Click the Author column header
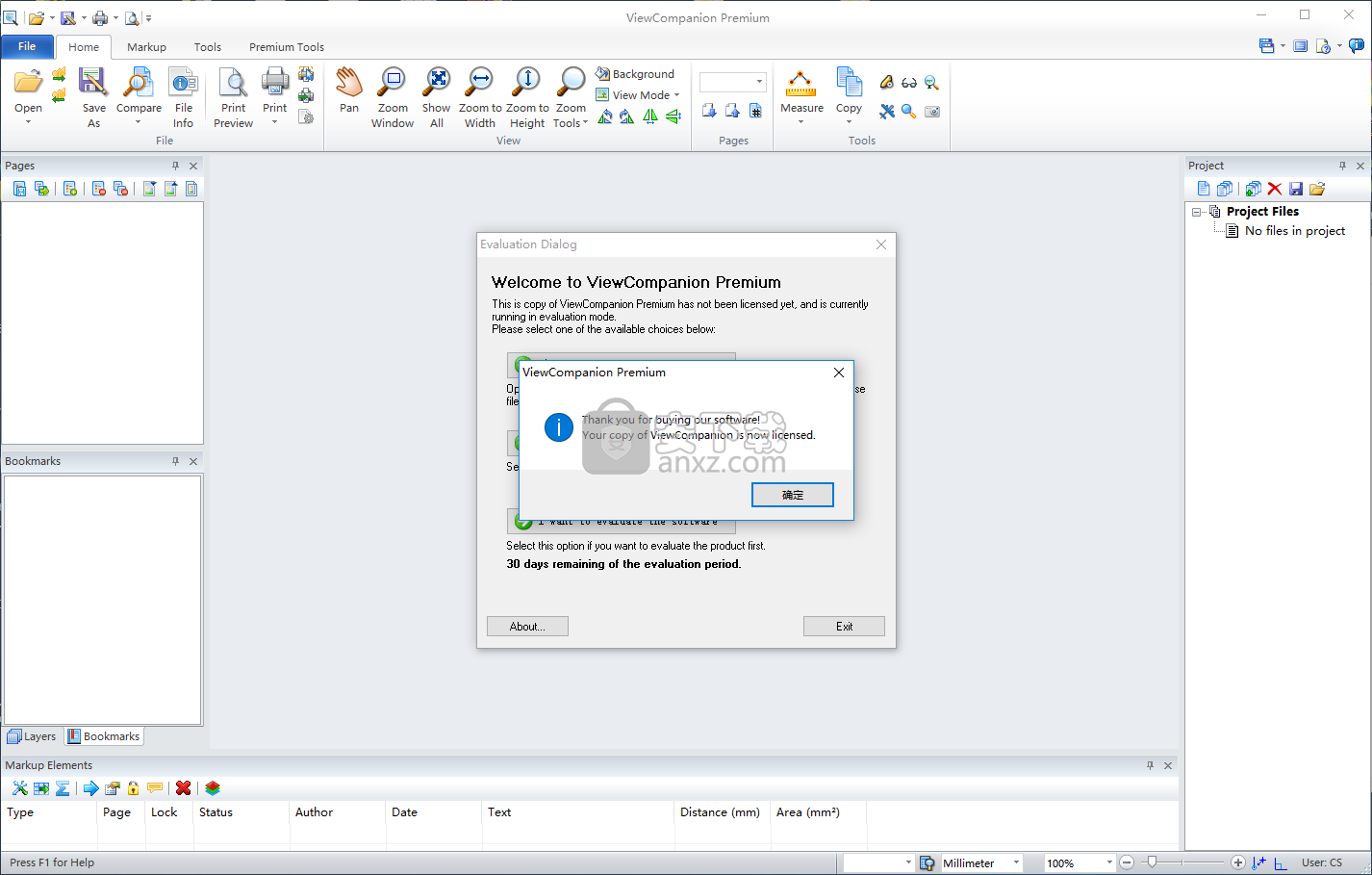The image size is (1372, 875). tap(337, 812)
